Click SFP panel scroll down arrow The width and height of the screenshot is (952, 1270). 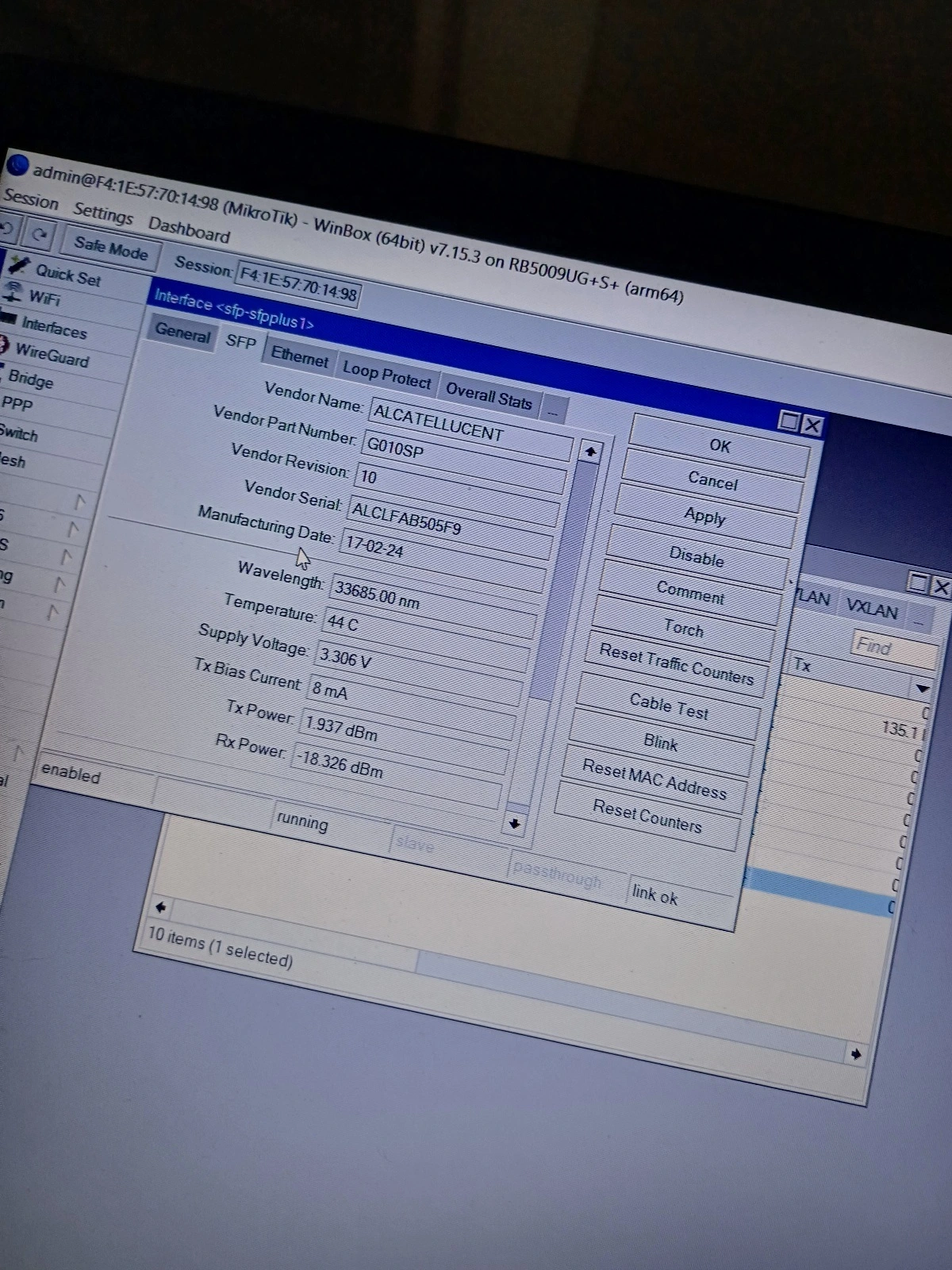coord(514,823)
